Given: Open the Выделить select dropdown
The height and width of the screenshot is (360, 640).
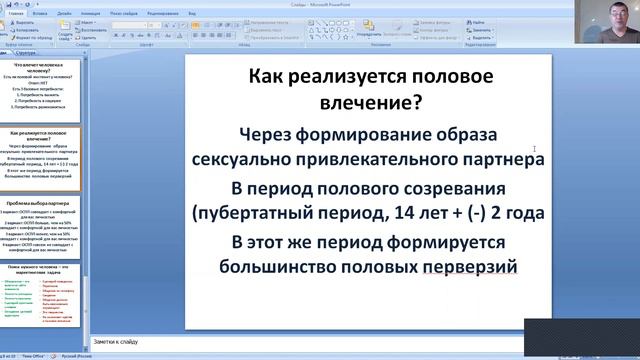Looking at the screenshot, I should (x=480, y=38).
